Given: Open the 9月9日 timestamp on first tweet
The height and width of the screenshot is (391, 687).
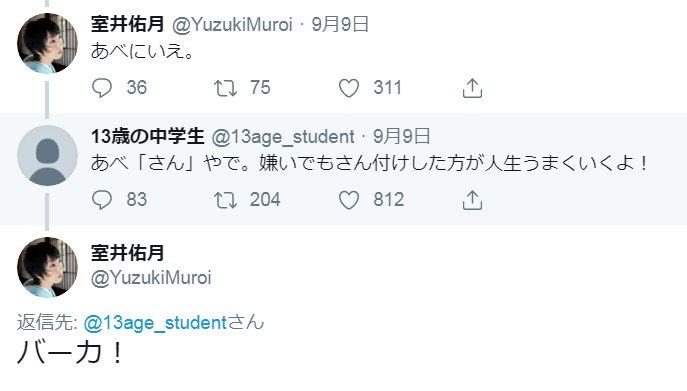Looking at the screenshot, I should pos(340,24).
